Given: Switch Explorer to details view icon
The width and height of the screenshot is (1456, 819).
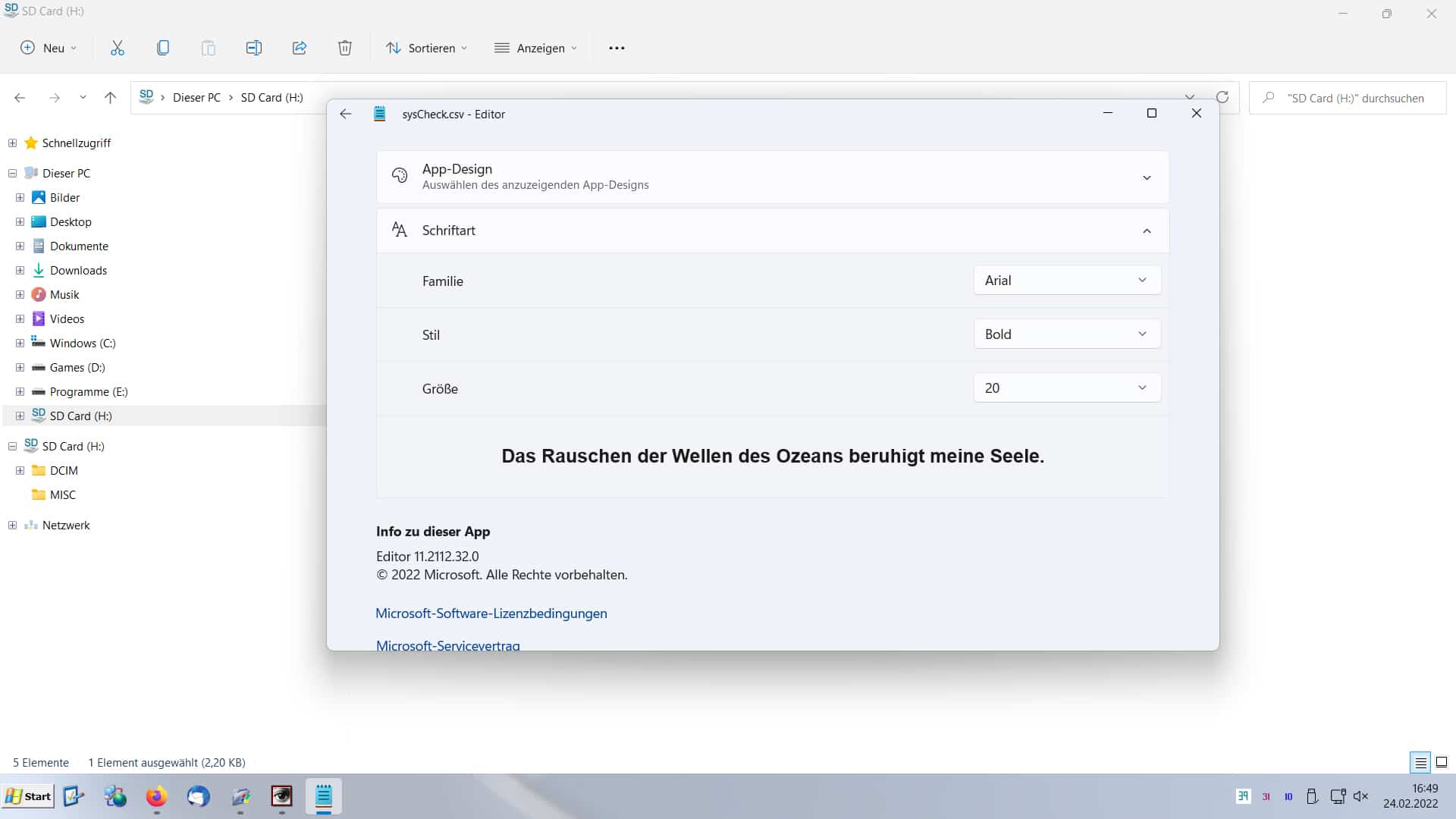Looking at the screenshot, I should (1420, 762).
